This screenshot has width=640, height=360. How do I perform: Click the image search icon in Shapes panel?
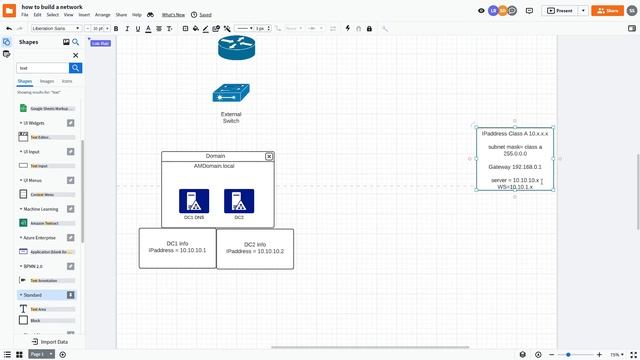pyautogui.click(x=66, y=42)
